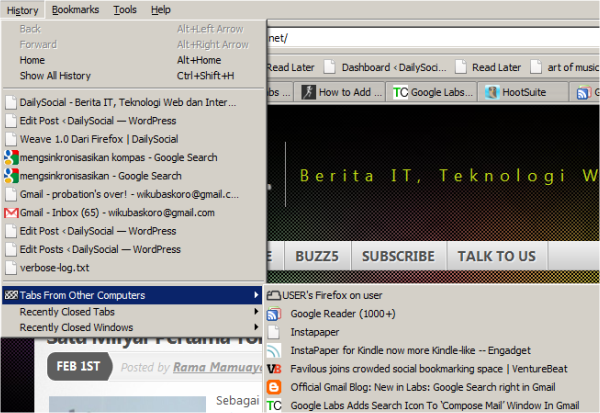Expand Tabs From Other Computers submenu arrow
This screenshot has width=600, height=413.
pyautogui.click(x=256, y=295)
